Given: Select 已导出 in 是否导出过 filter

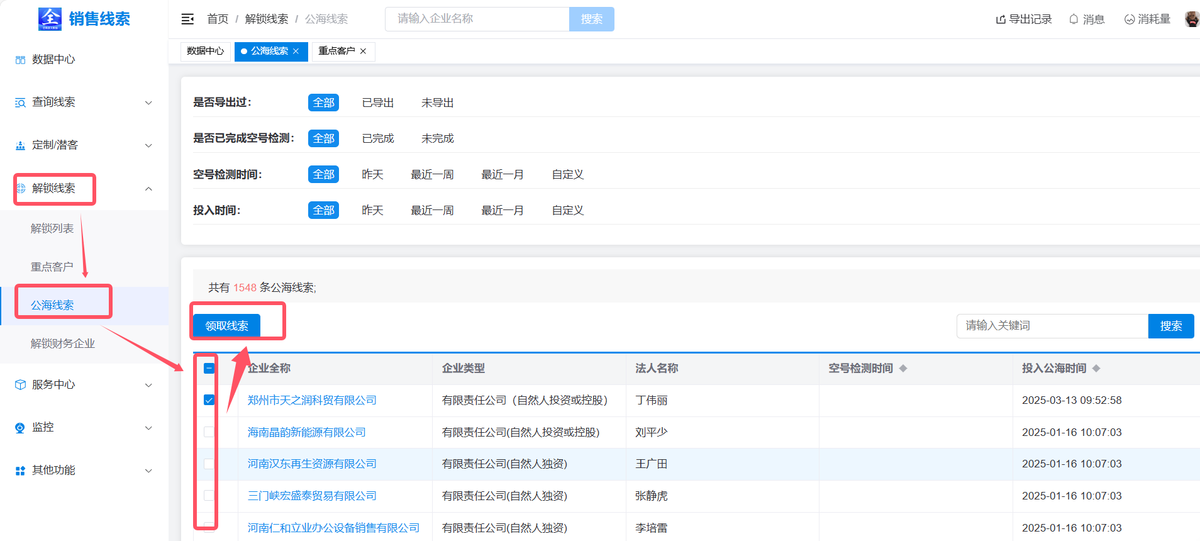Looking at the screenshot, I should 378,103.
